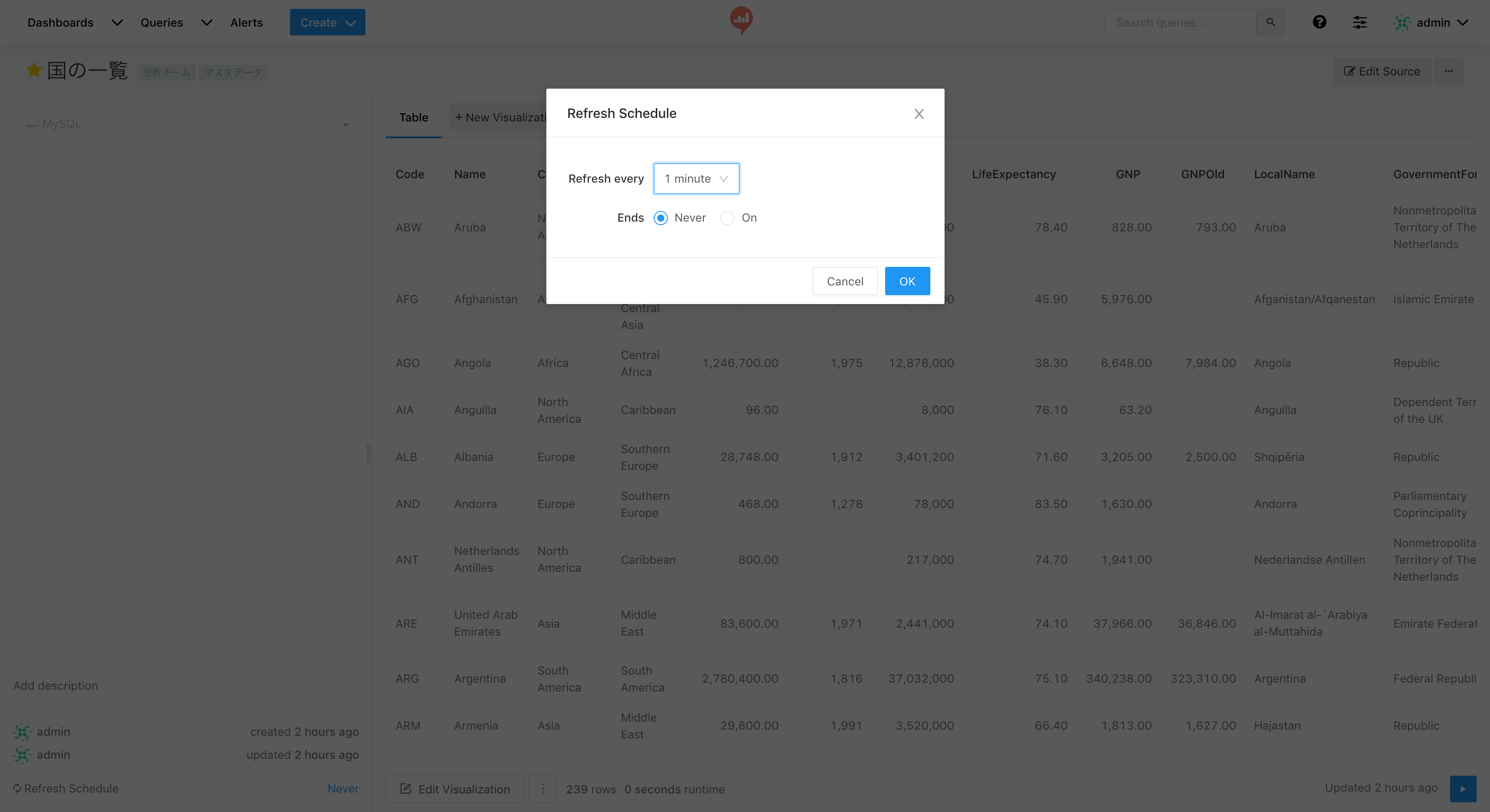Click the search magnifier icon
Viewport: 1490px width, 812px height.
pyautogui.click(x=1270, y=22)
